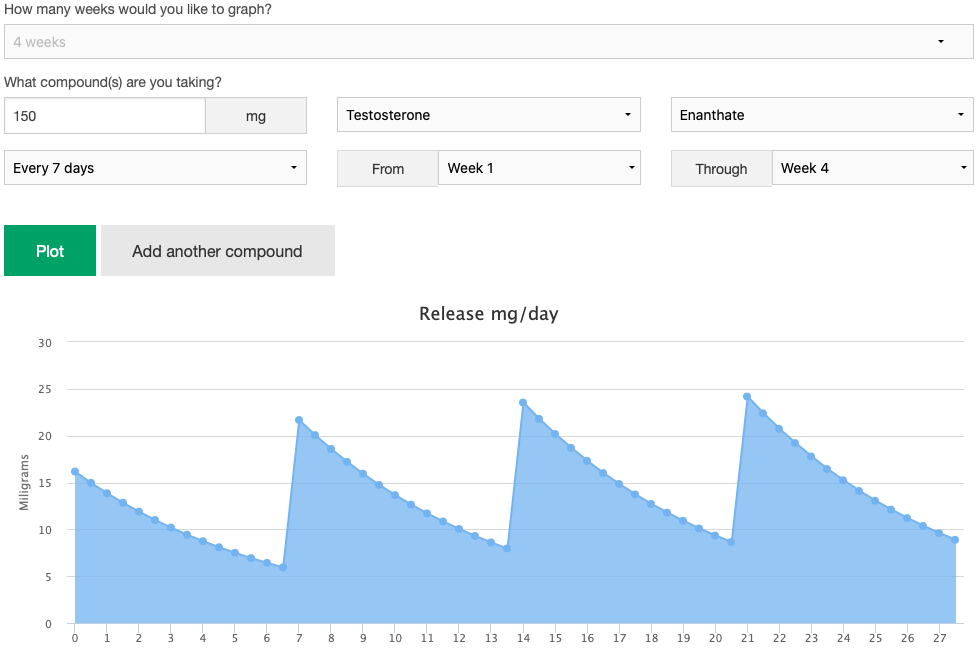This screenshot has height=658, width=980.
Task: Open the Enanthate ester dropdown
Action: [x=821, y=115]
